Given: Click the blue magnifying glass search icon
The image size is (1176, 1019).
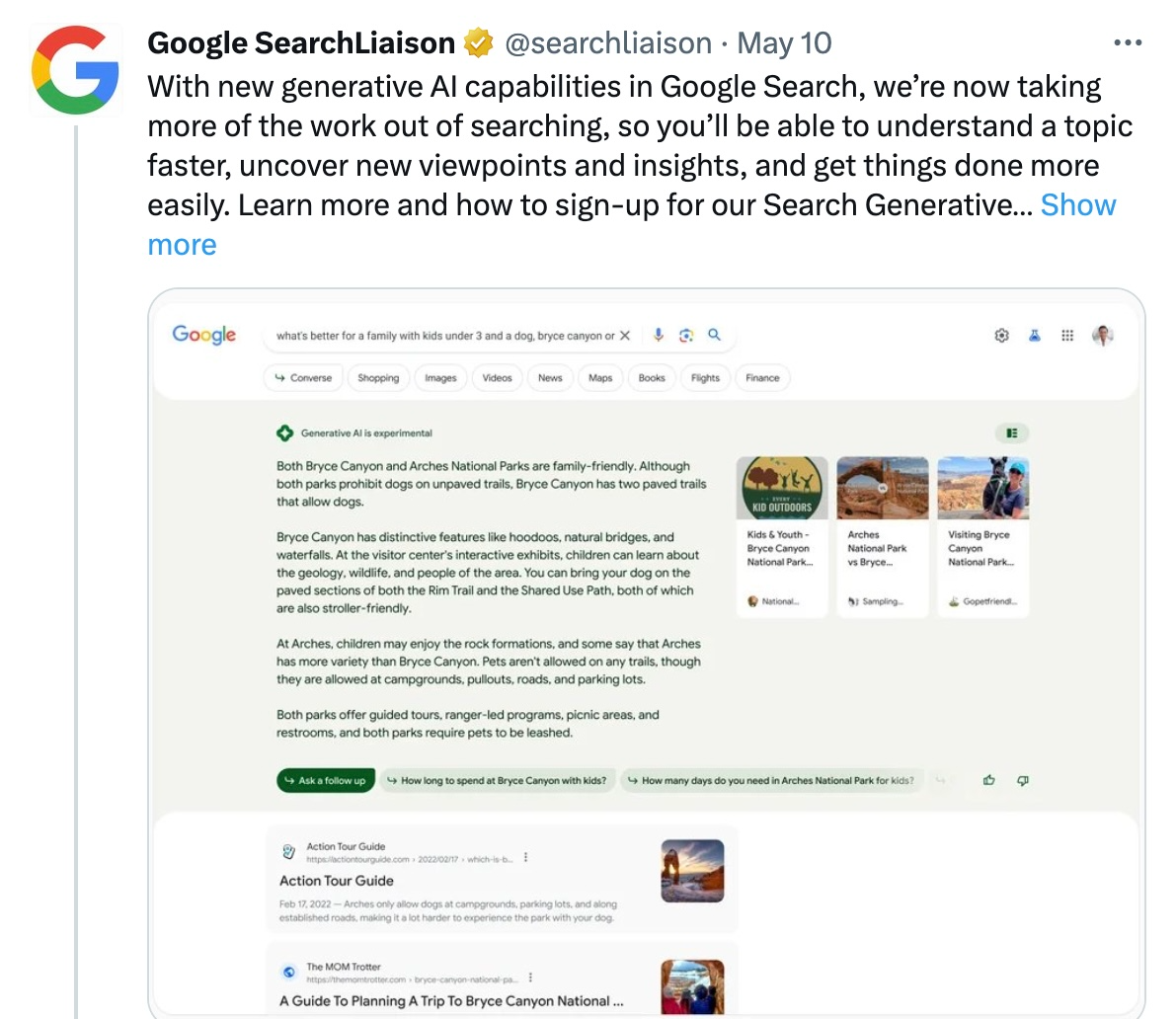Looking at the screenshot, I should (x=714, y=336).
